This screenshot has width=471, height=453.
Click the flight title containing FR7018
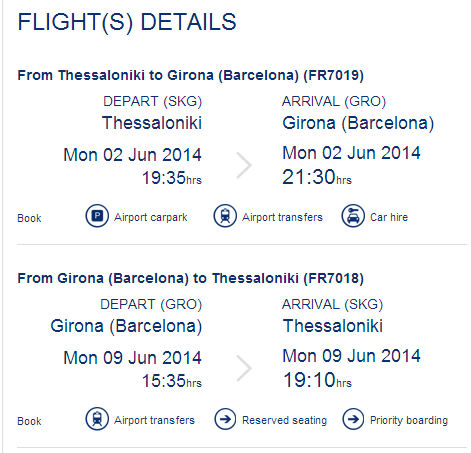(x=190, y=278)
